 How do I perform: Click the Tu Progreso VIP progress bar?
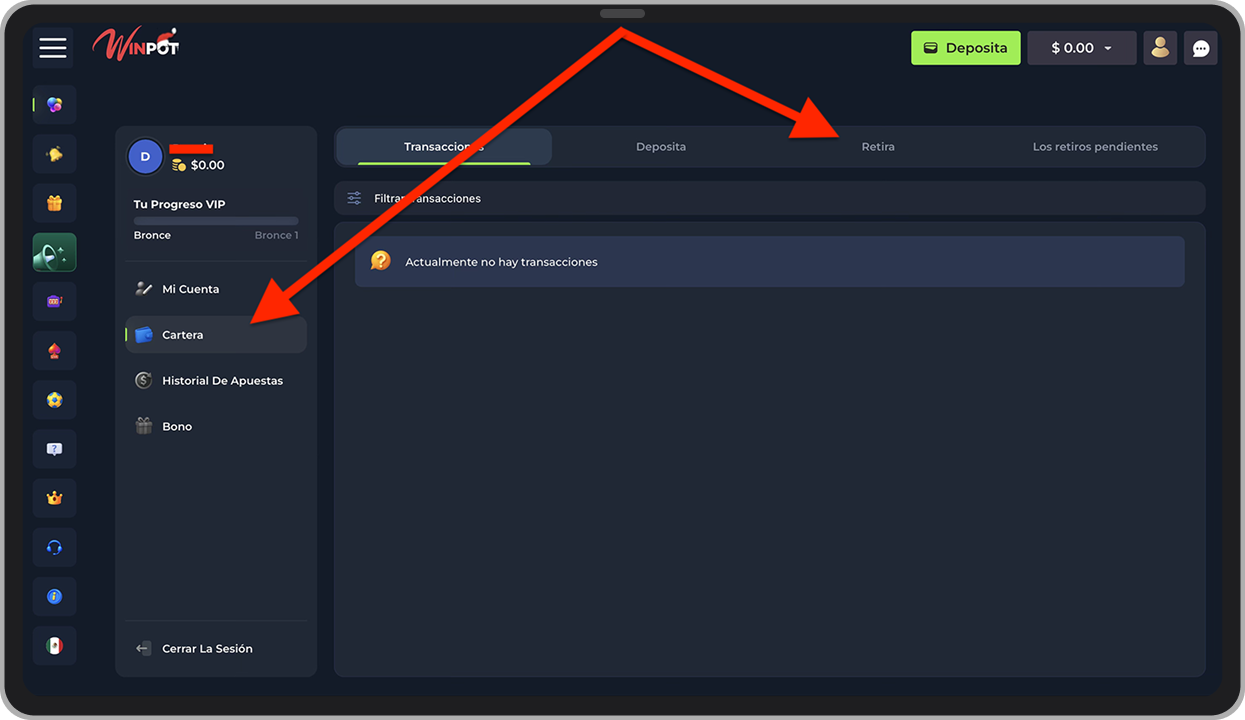click(x=216, y=221)
